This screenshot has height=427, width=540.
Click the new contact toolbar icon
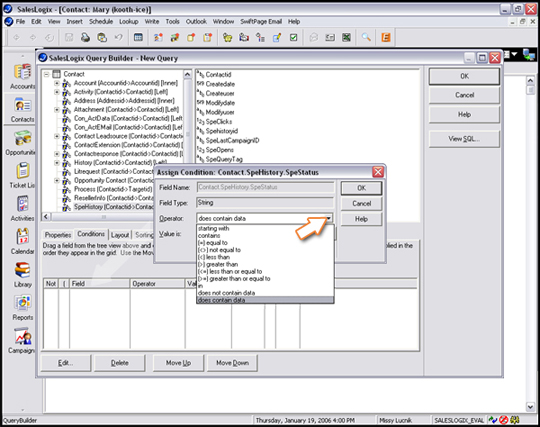coord(158,37)
